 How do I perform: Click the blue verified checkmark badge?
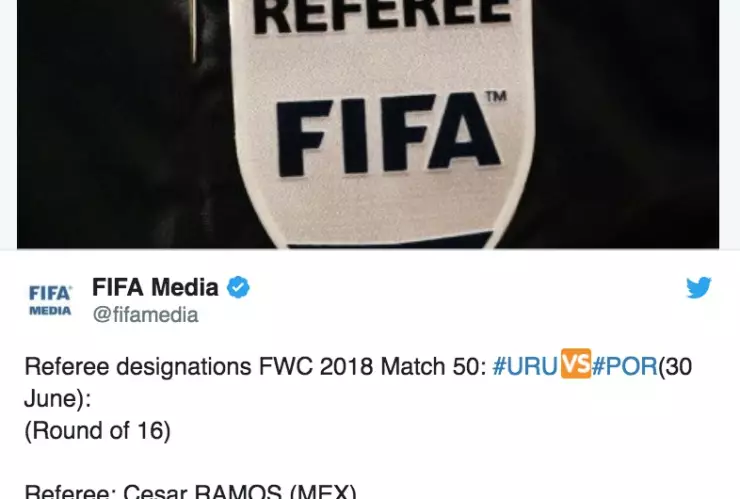[238, 288]
